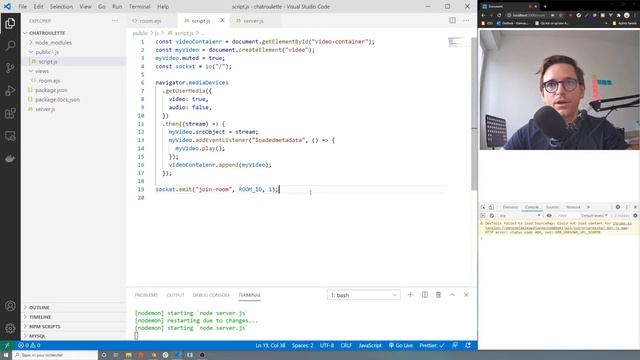Split the terminal panel

coord(424,295)
